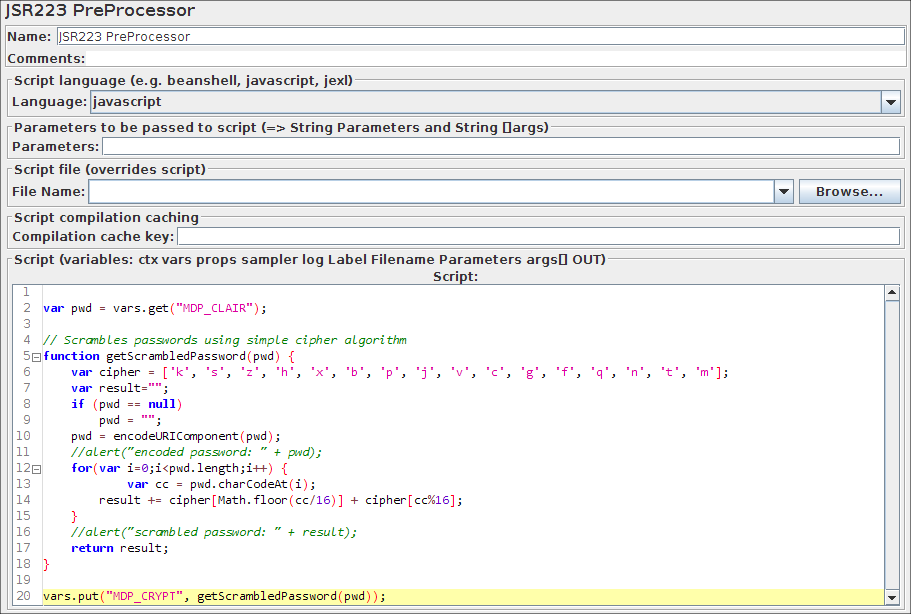Expand the File Name dropdown arrow
Viewport: 911px width, 614px height.
783,191
